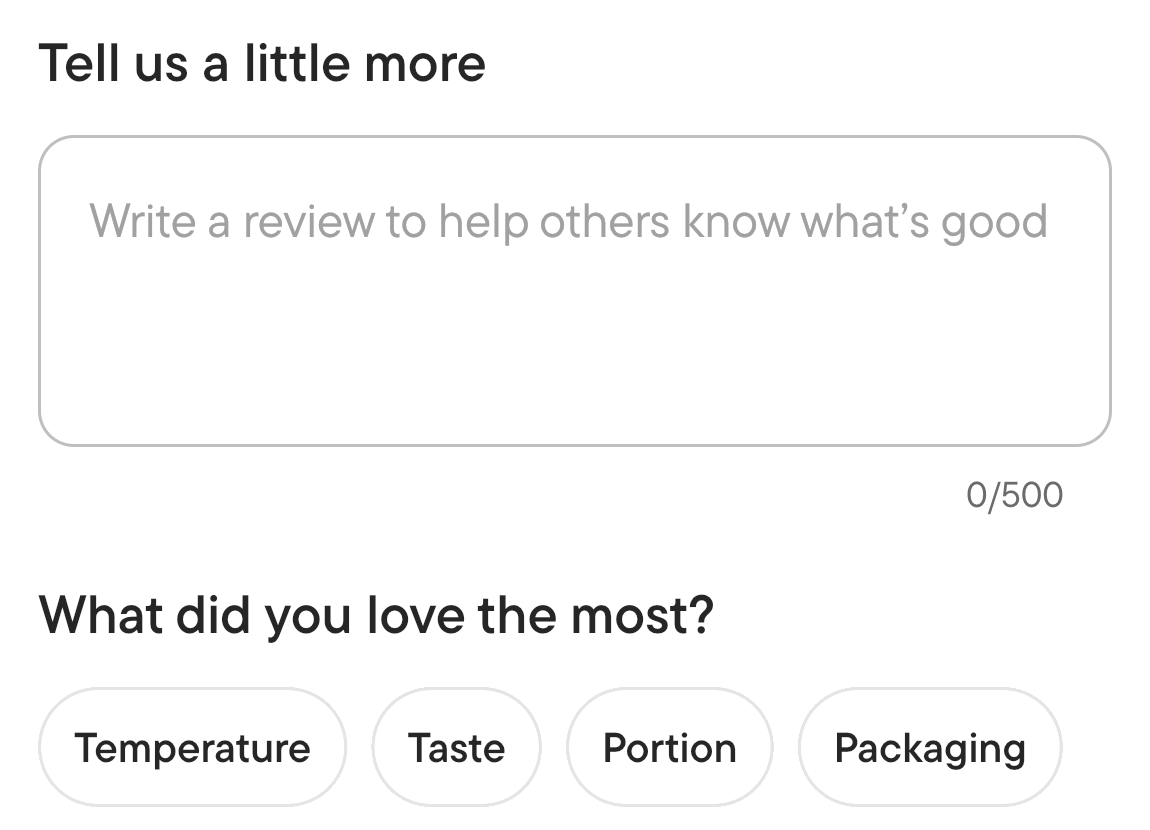Click the rounded border of the review field
This screenshot has width=1150, height=830.
click(575, 140)
